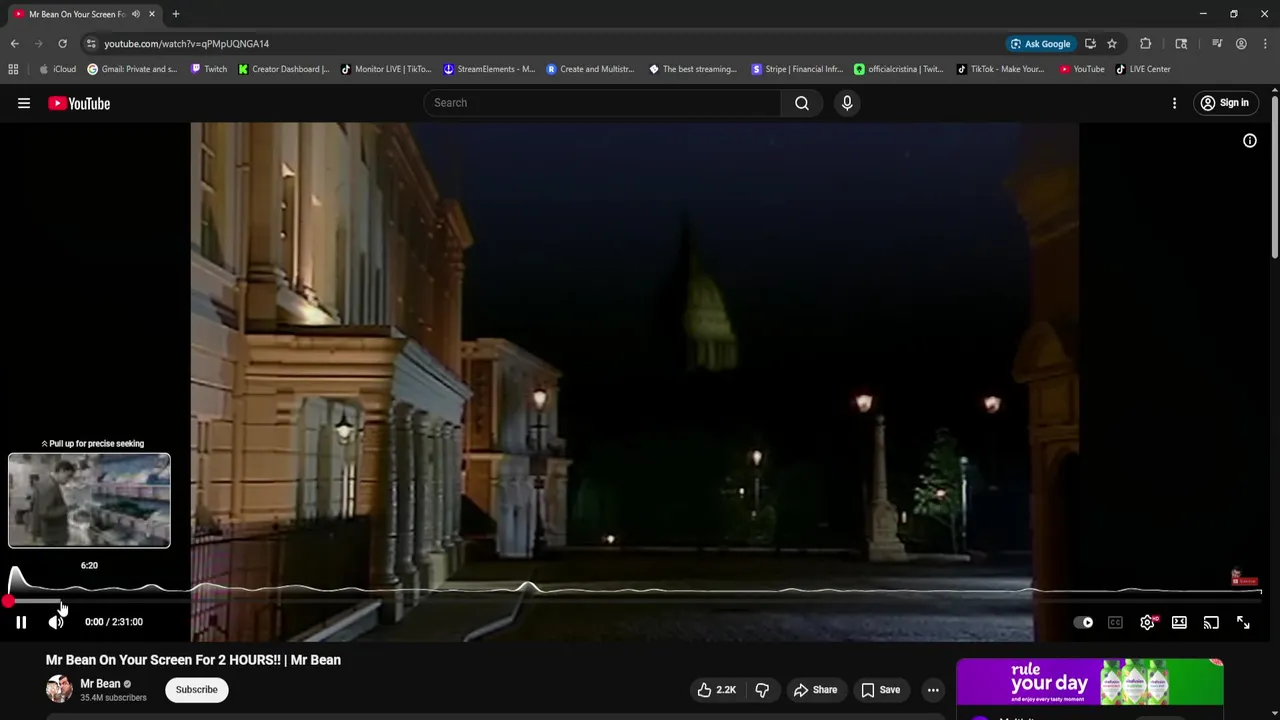Viewport: 1280px width, 720px height.
Task: Open the Mr Bean channel avatar
Action: click(x=59, y=689)
